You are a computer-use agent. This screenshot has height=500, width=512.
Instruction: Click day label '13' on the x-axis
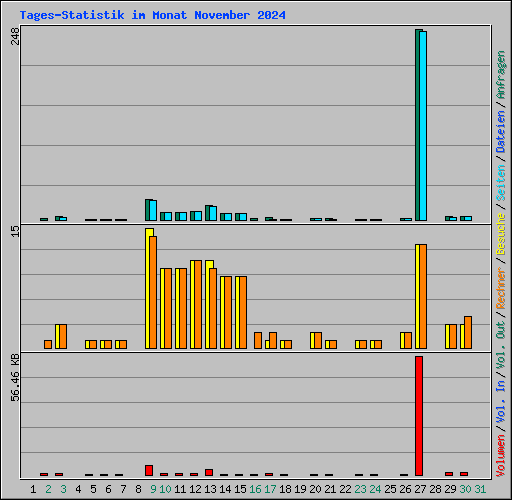coord(210,489)
